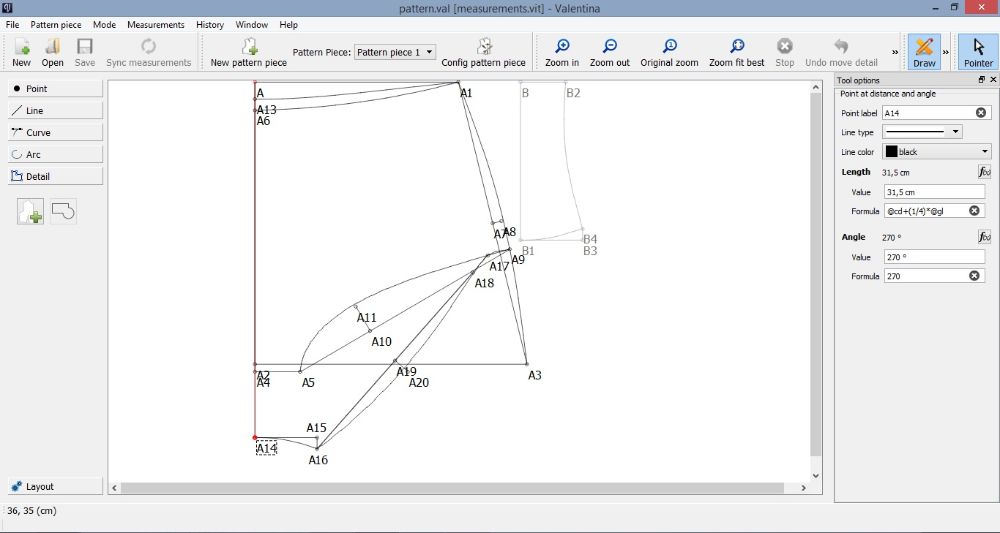Select the Detail tool category
This screenshot has width=1000, height=533.
56,176
